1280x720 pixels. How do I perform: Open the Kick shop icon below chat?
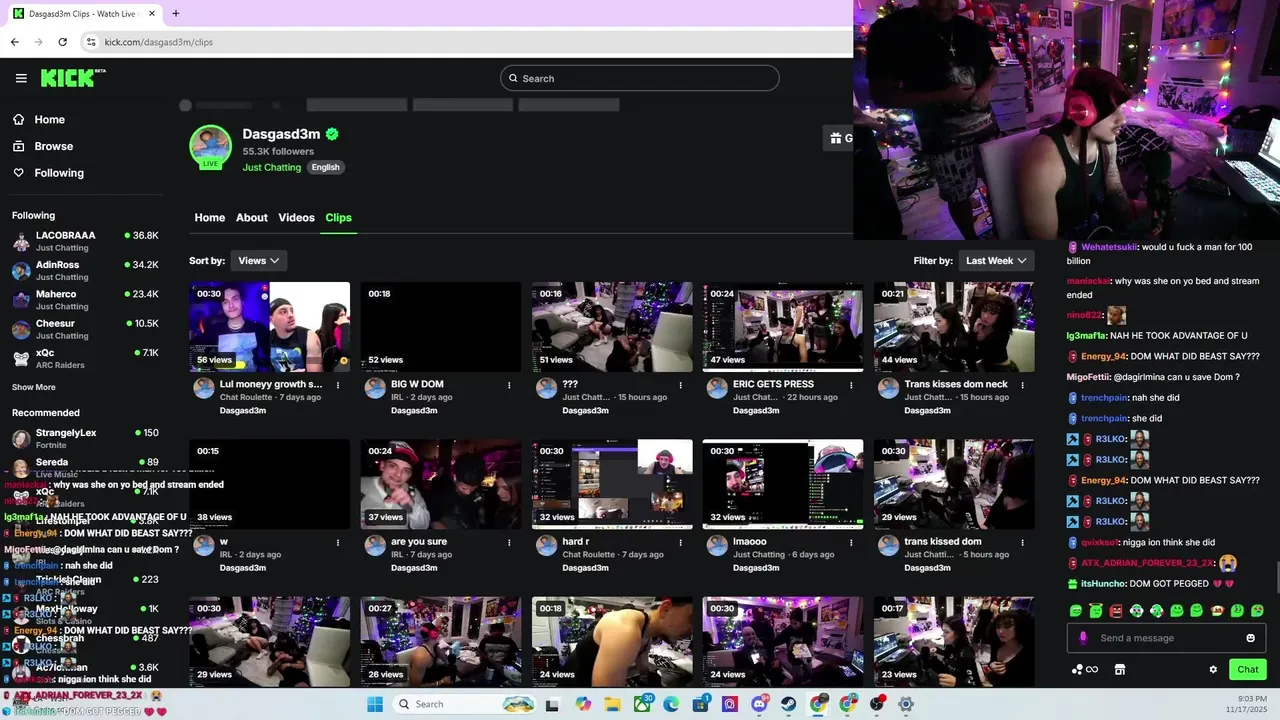coord(1120,670)
